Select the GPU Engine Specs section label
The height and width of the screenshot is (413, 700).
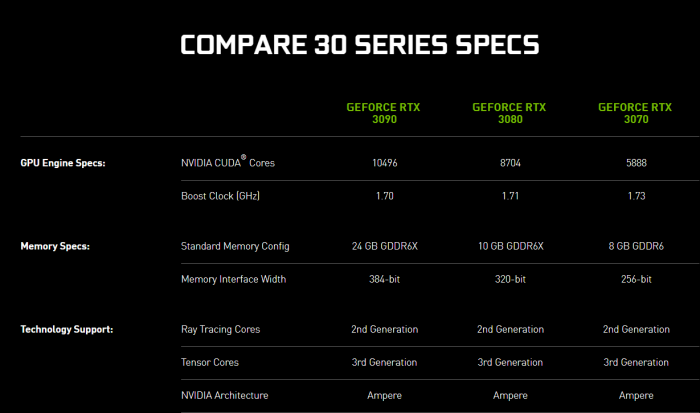click(x=63, y=162)
